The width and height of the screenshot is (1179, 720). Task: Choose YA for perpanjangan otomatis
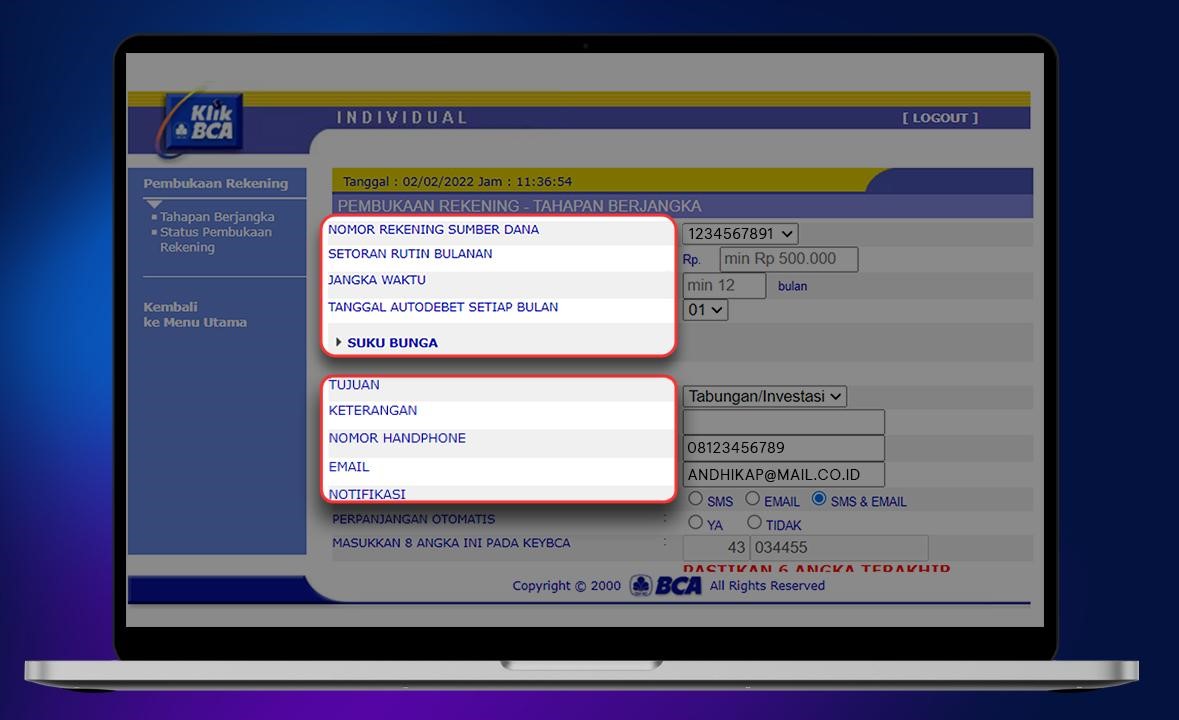point(696,522)
